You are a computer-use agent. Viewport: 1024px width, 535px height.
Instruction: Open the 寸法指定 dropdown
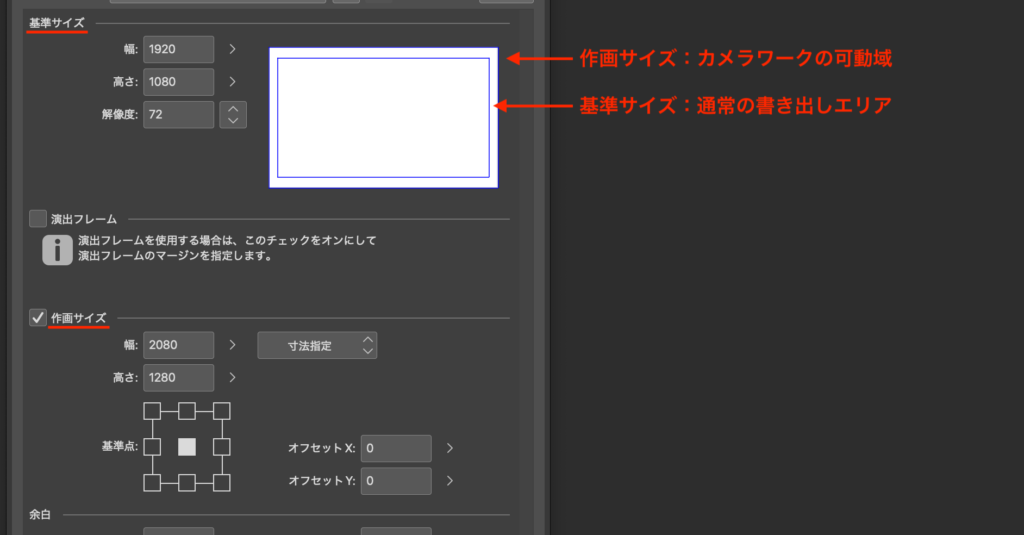click(317, 346)
